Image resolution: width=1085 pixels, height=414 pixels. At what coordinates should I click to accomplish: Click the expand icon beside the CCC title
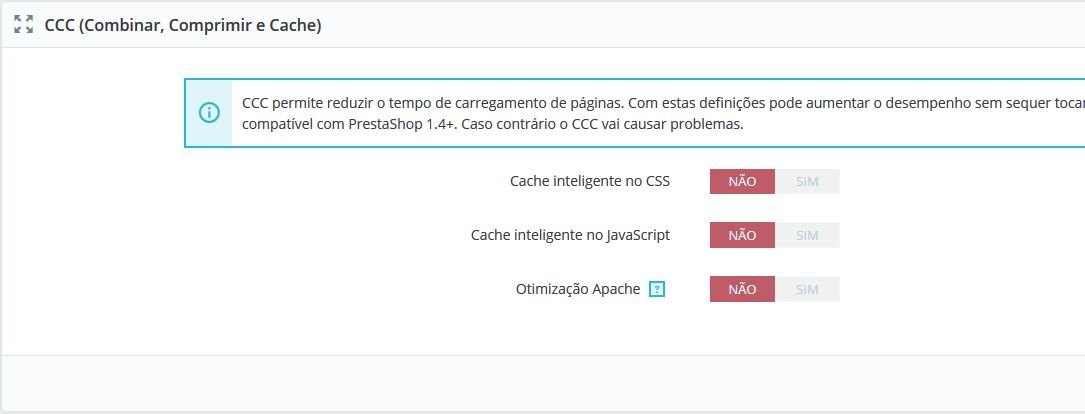coord(24,25)
